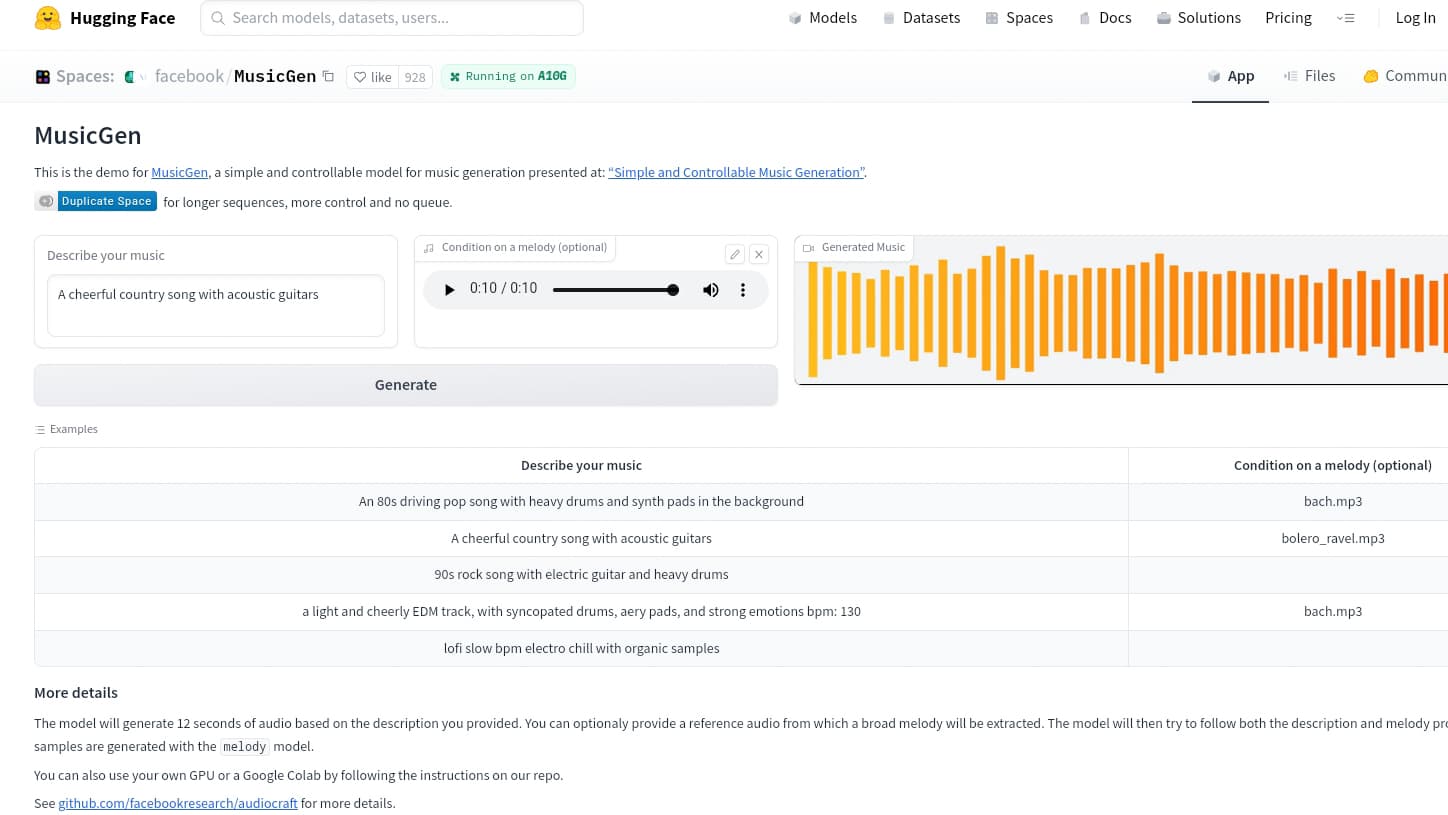1448x815 pixels.
Task: Open the MusicGen Space title link
Action: click(x=275, y=76)
